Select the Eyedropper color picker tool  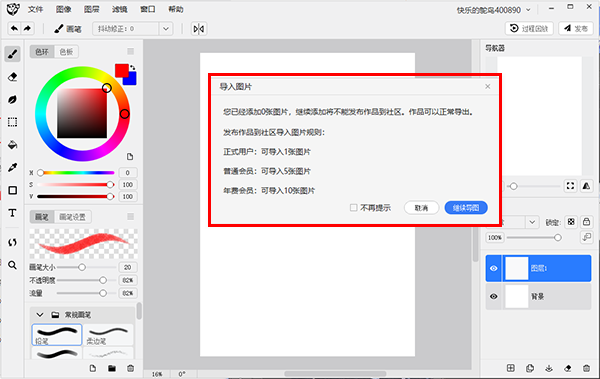coord(12,167)
